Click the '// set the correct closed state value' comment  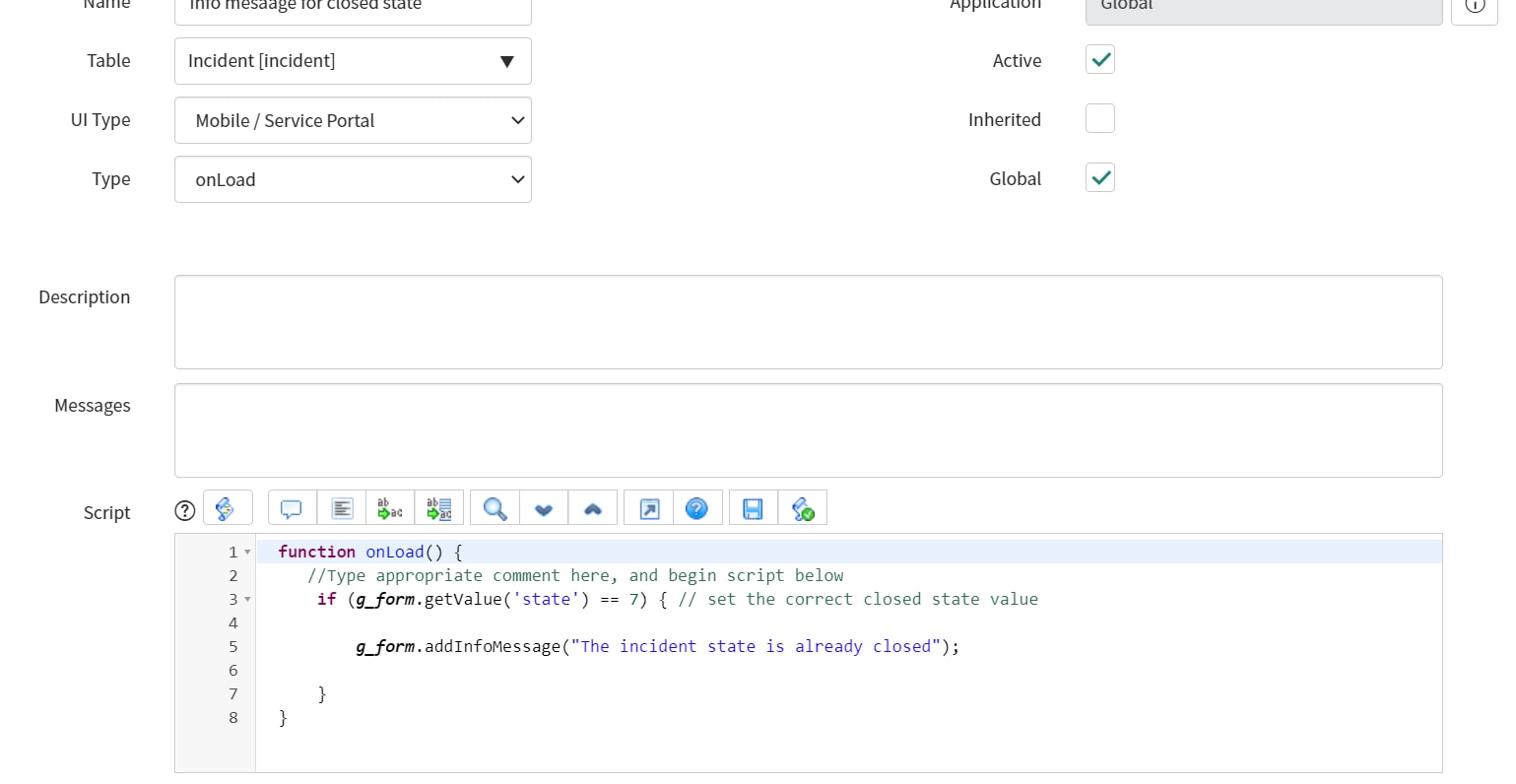[858, 599]
